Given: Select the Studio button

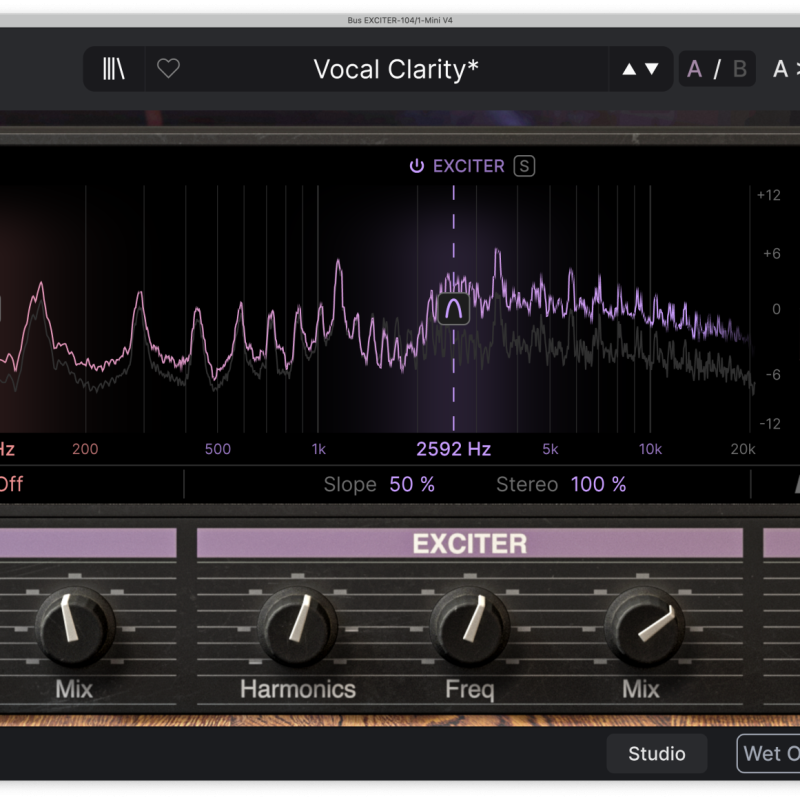Looking at the screenshot, I should (657, 754).
